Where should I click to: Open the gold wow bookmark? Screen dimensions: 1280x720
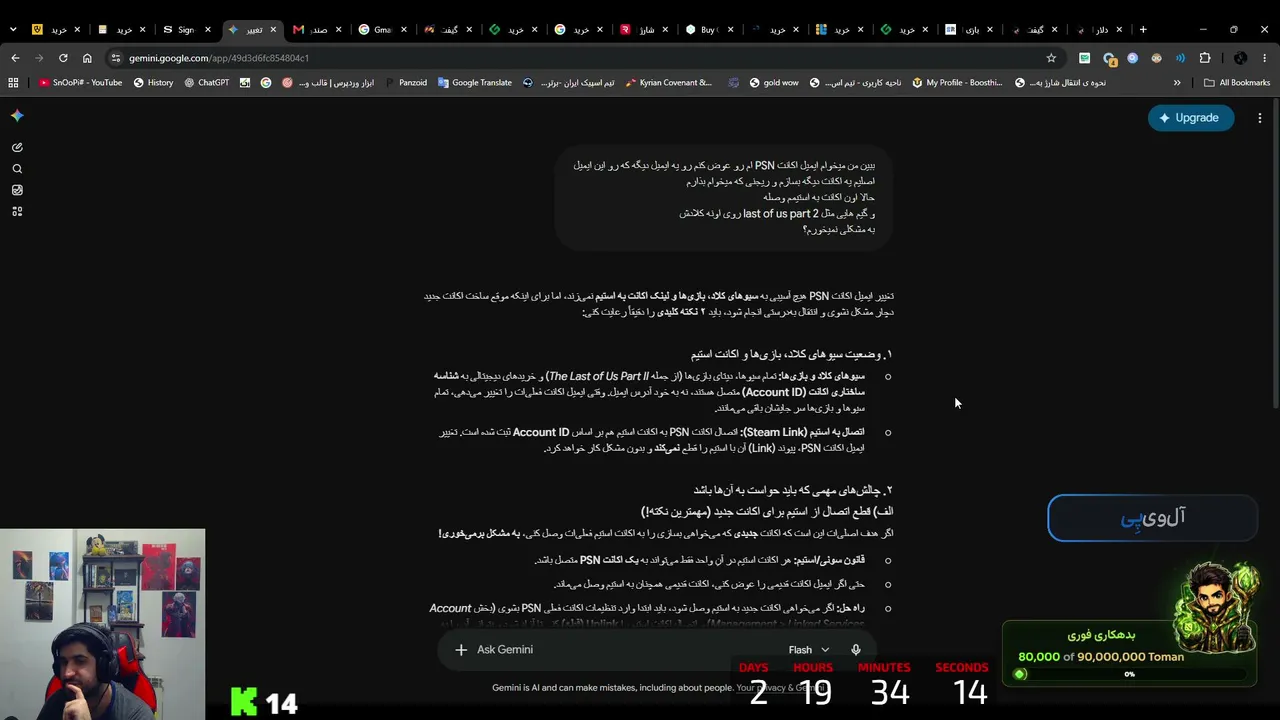tap(772, 83)
